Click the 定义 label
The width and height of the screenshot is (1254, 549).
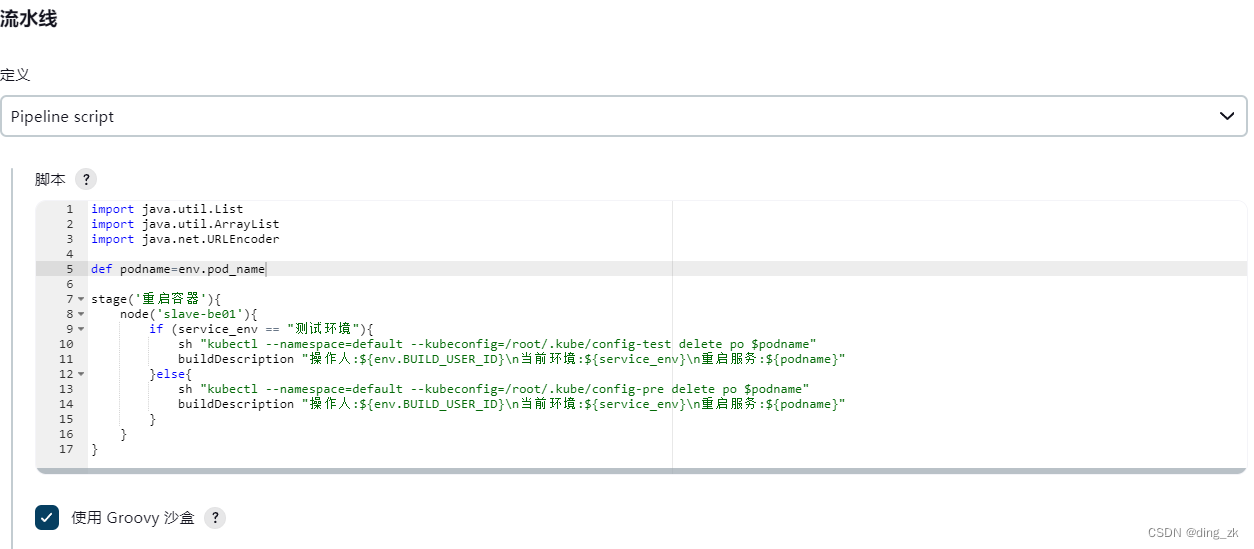(x=15, y=75)
